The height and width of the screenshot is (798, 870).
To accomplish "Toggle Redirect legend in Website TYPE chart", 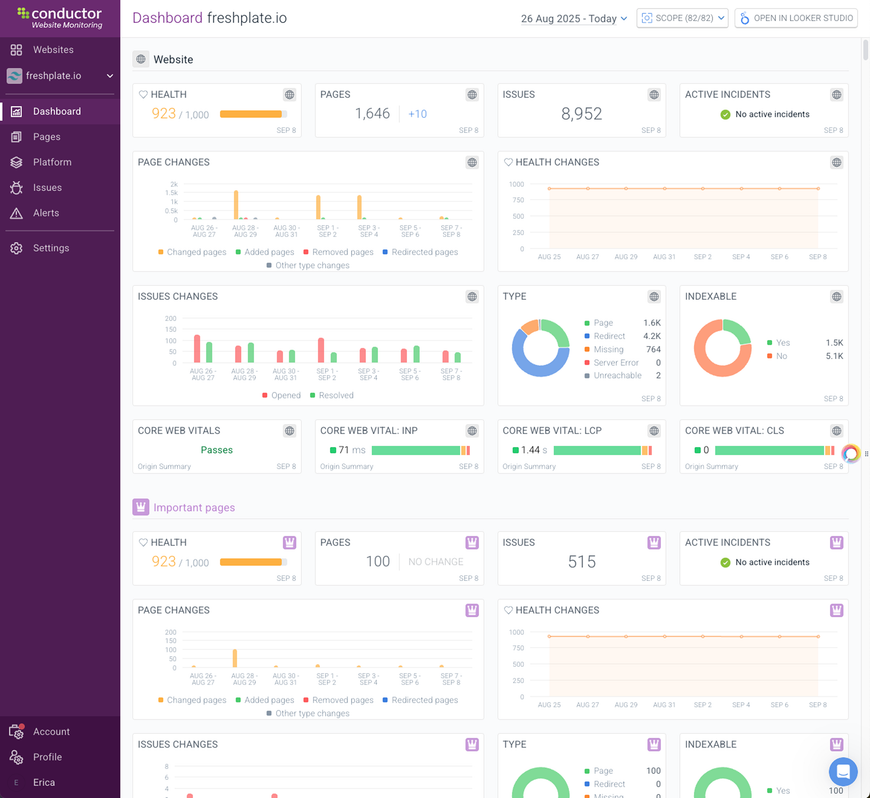I will (x=605, y=336).
